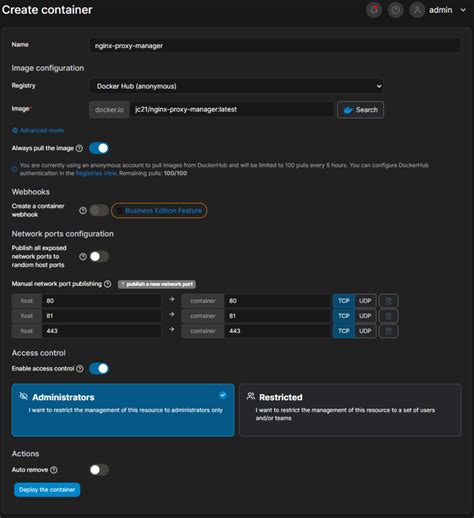Click help icon beside Publish all exposed ports
This screenshot has width=474, height=518.
click(83, 257)
